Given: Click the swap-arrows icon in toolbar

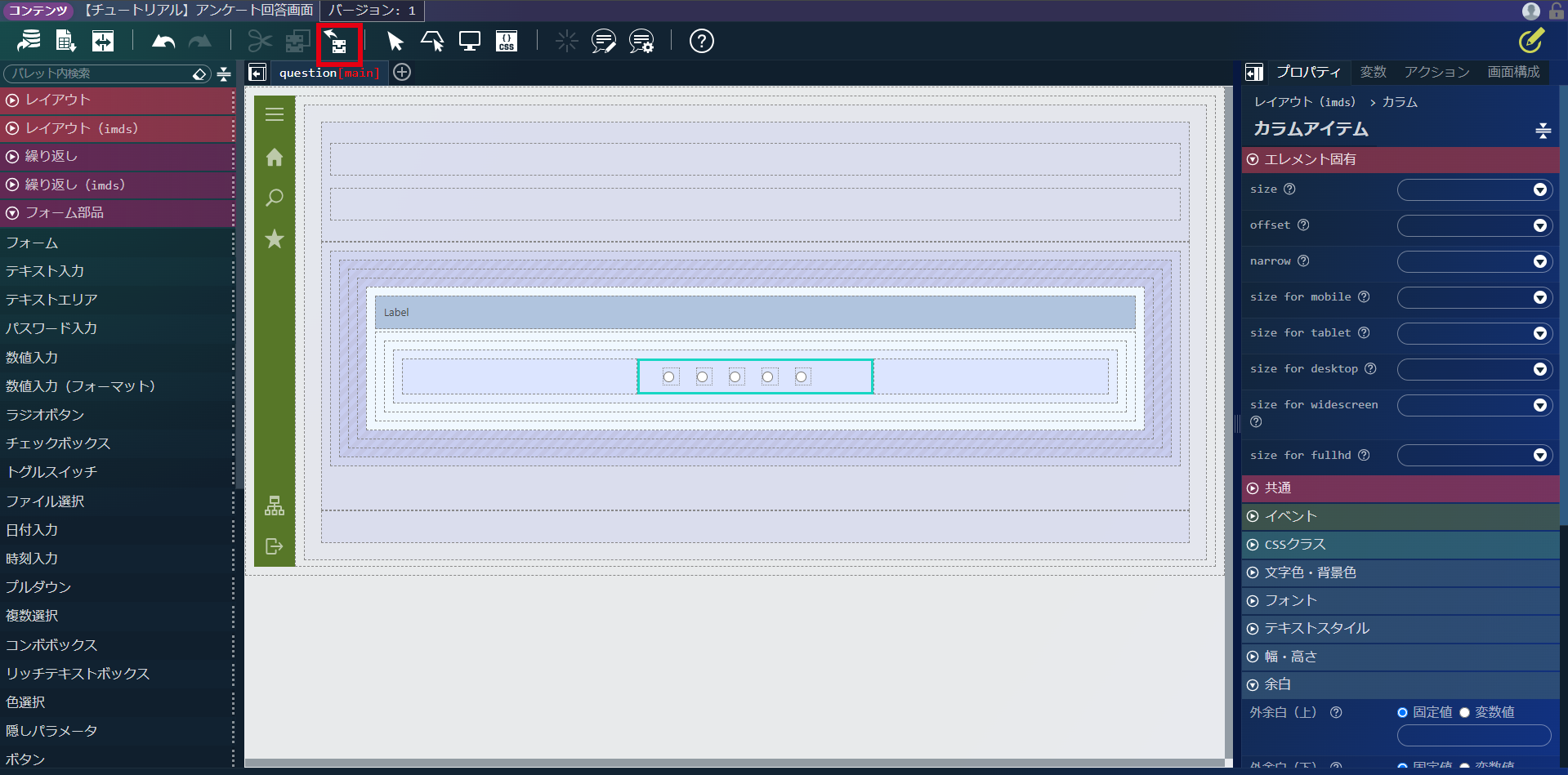Looking at the screenshot, I should point(103,41).
